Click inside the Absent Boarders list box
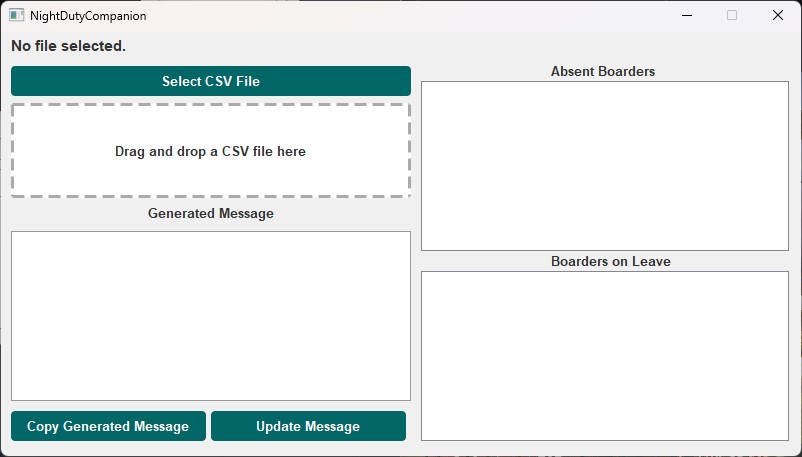Viewport: 802px width, 457px height. point(604,165)
